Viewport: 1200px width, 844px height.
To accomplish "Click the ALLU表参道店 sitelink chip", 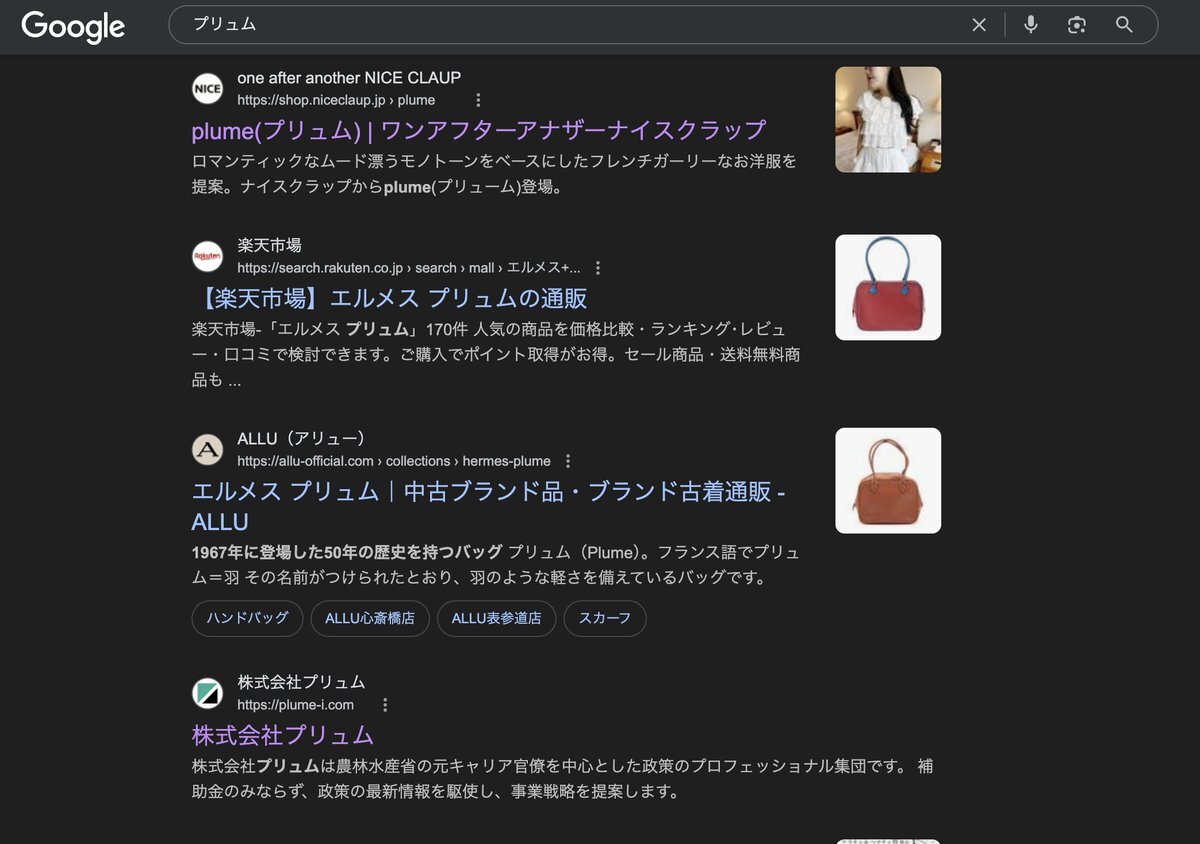I will click(x=496, y=618).
